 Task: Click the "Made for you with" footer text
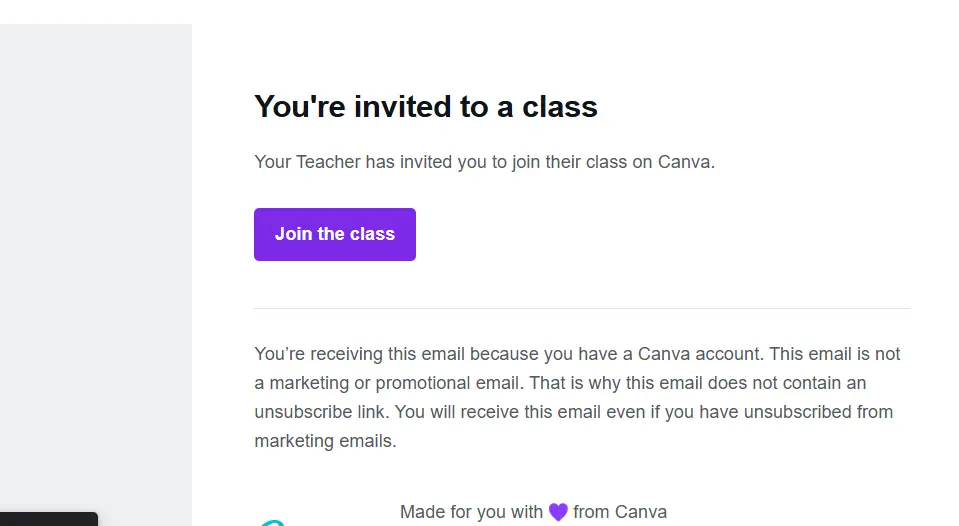coord(471,511)
